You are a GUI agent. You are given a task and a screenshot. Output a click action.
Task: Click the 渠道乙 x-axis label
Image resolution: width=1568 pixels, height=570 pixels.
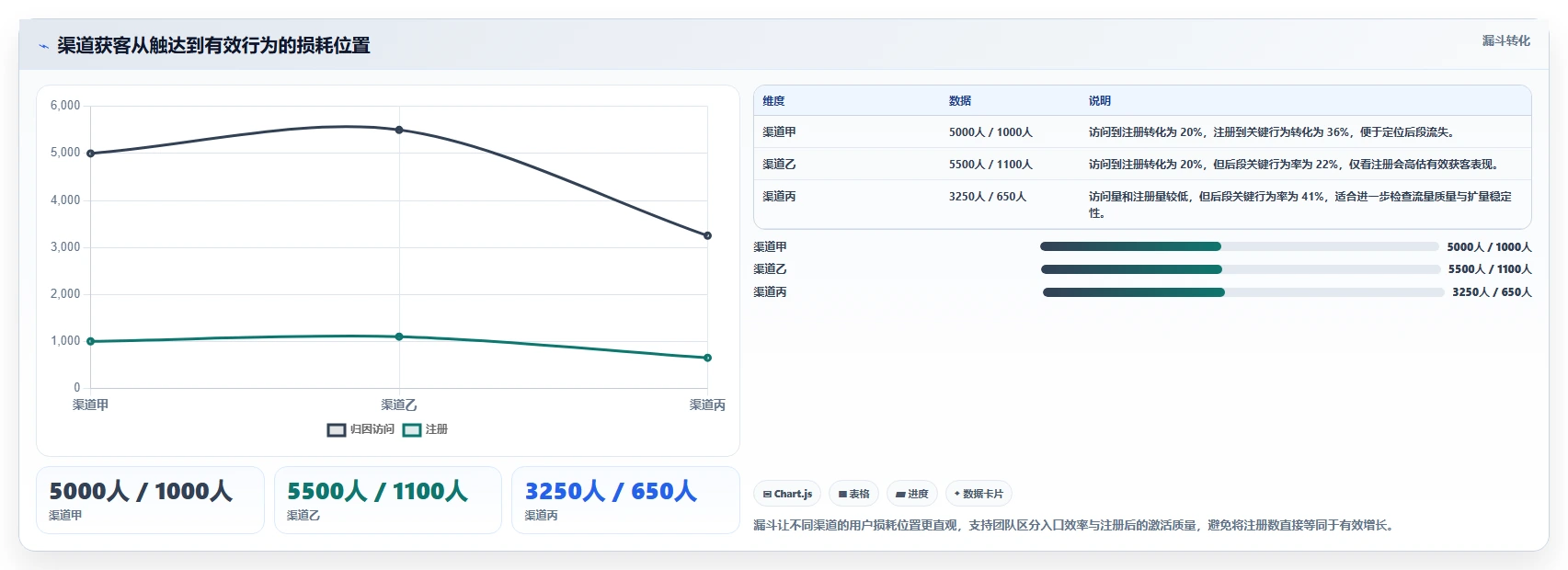point(399,405)
